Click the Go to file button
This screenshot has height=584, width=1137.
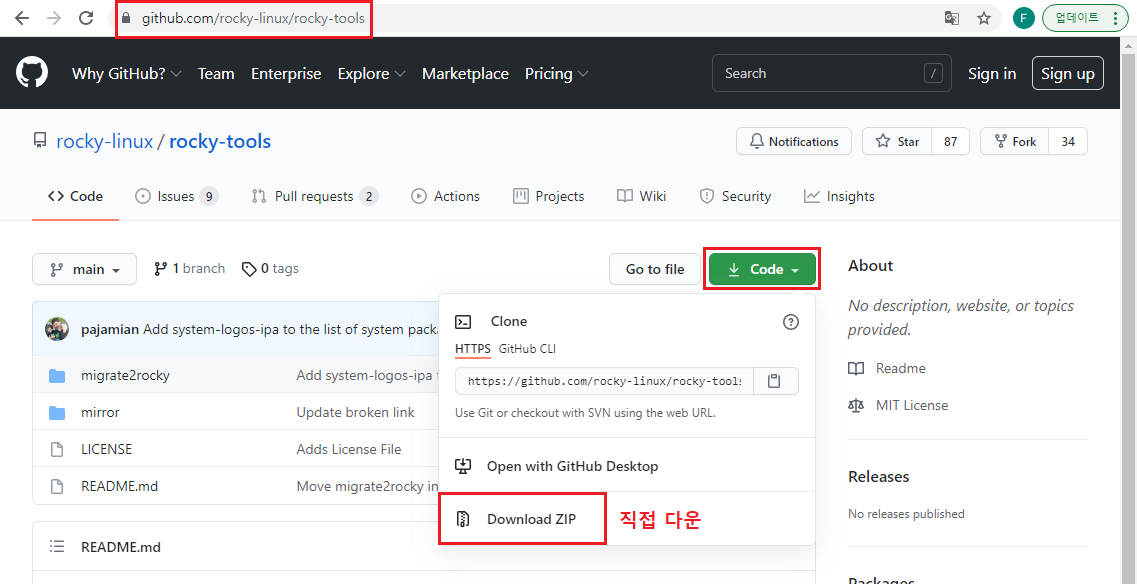pos(655,269)
